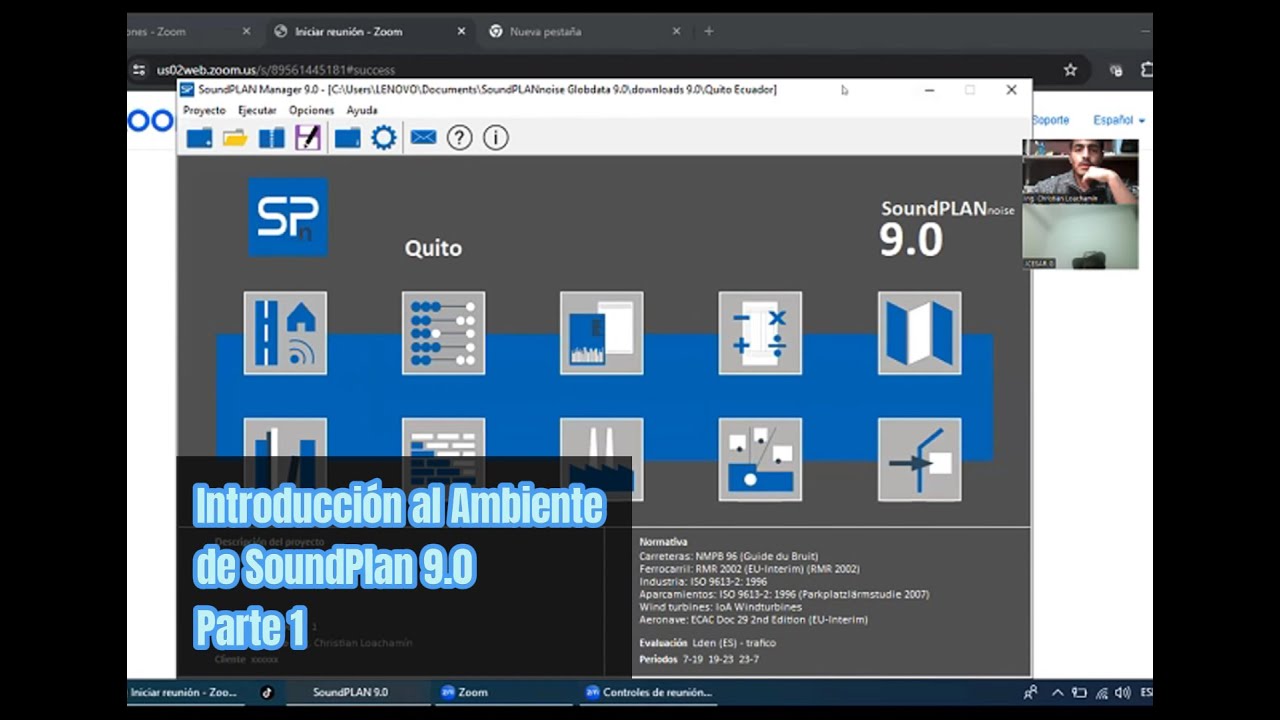The width and height of the screenshot is (1280, 720).
Task: Click the Wind turbines: IoA Windturbines line
Action: 720,607
